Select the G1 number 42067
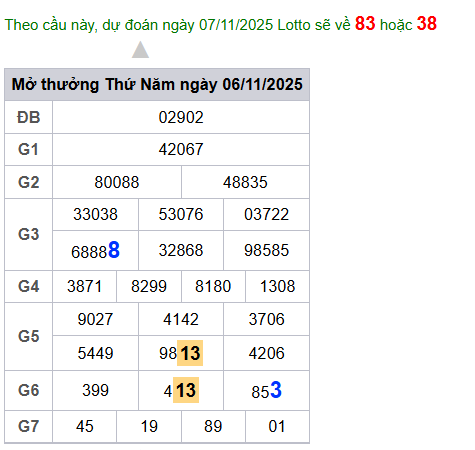The width and height of the screenshot is (475, 450). pos(181,149)
